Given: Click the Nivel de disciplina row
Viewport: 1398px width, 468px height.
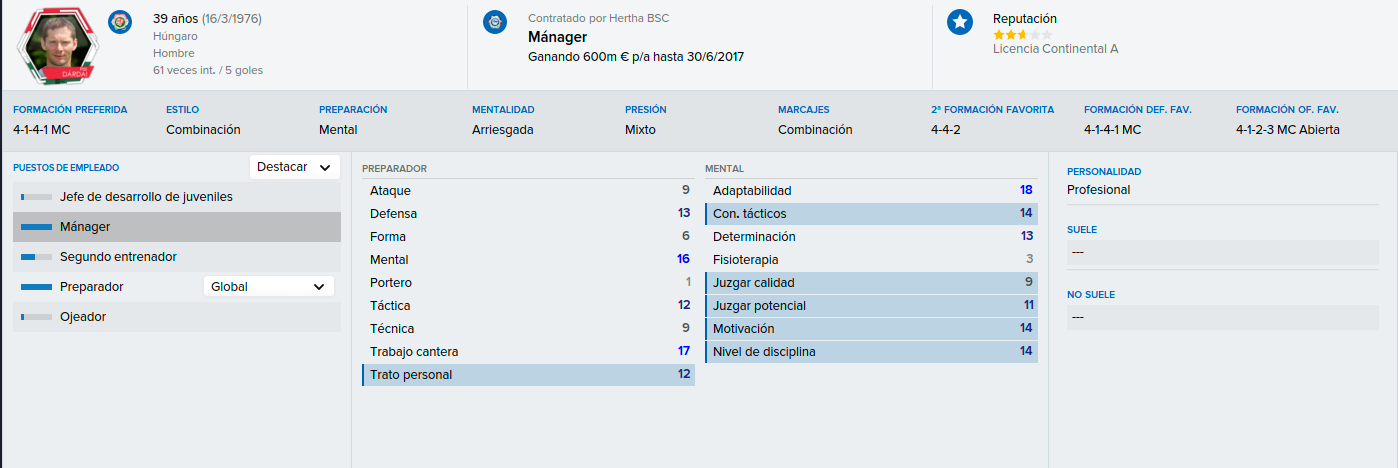Looking at the screenshot, I should 871,352.
